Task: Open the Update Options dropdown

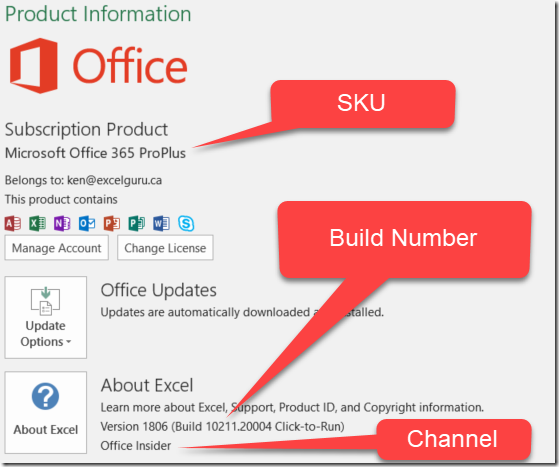Action: (46, 317)
